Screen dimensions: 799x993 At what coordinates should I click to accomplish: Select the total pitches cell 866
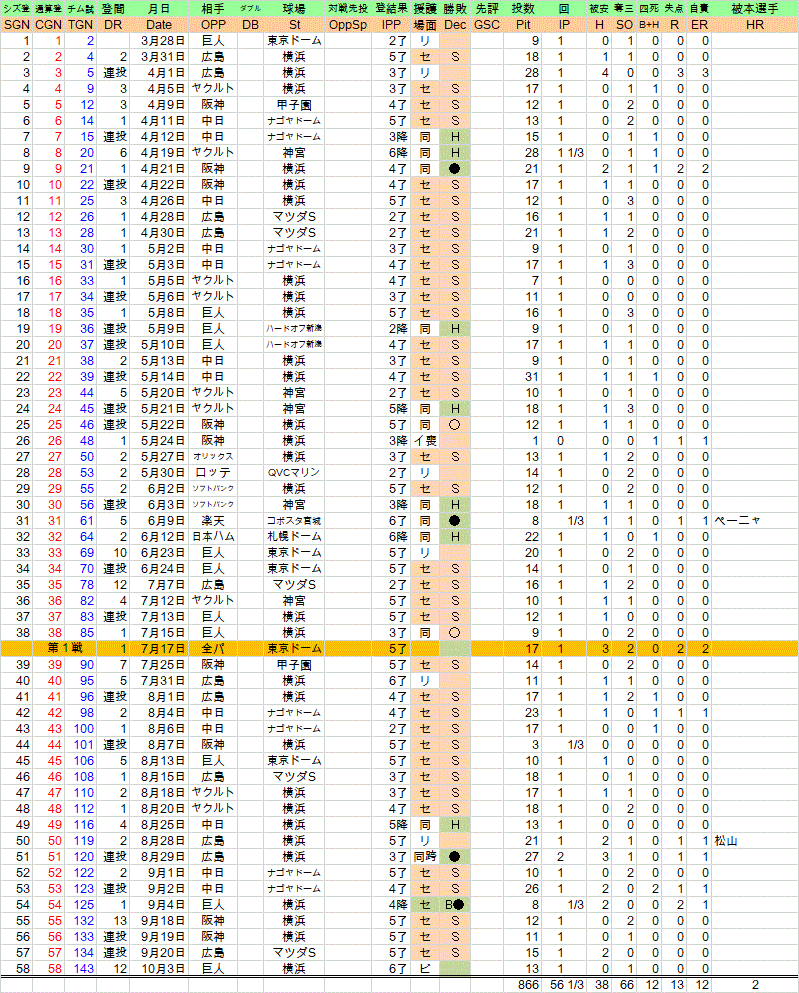527,985
